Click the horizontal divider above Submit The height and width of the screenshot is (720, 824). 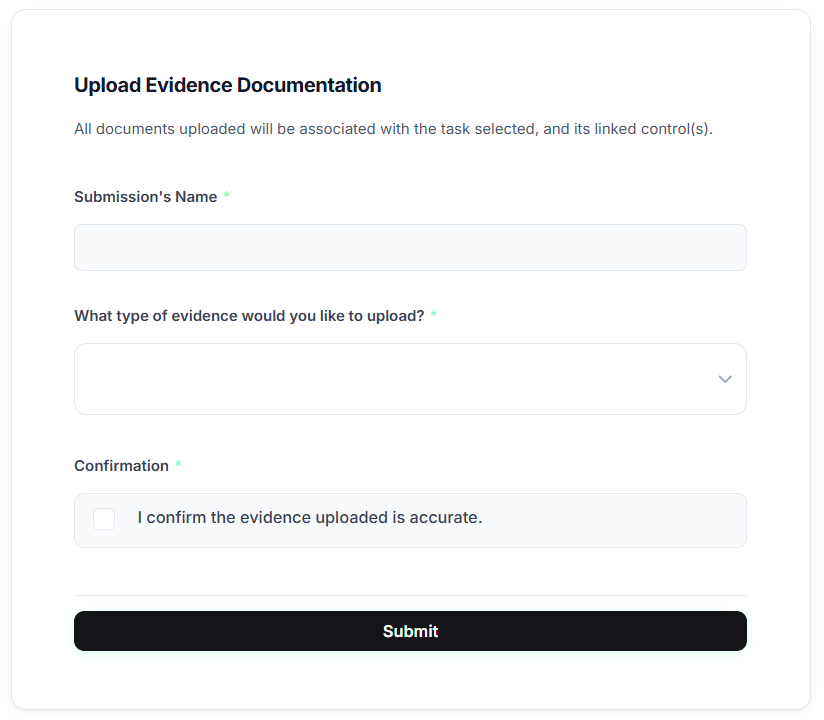click(x=410, y=596)
